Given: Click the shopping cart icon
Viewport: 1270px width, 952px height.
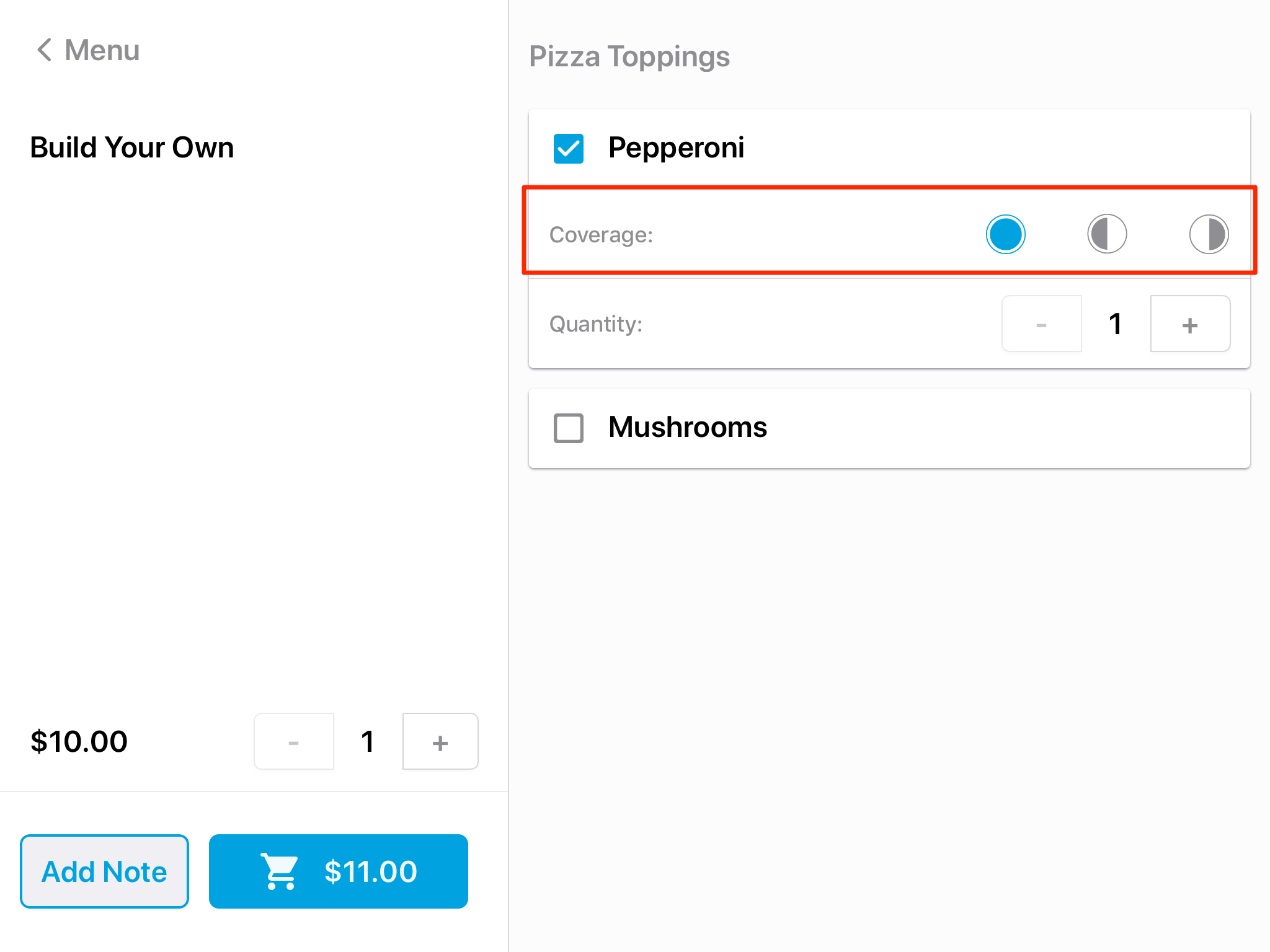Looking at the screenshot, I should [x=280, y=871].
